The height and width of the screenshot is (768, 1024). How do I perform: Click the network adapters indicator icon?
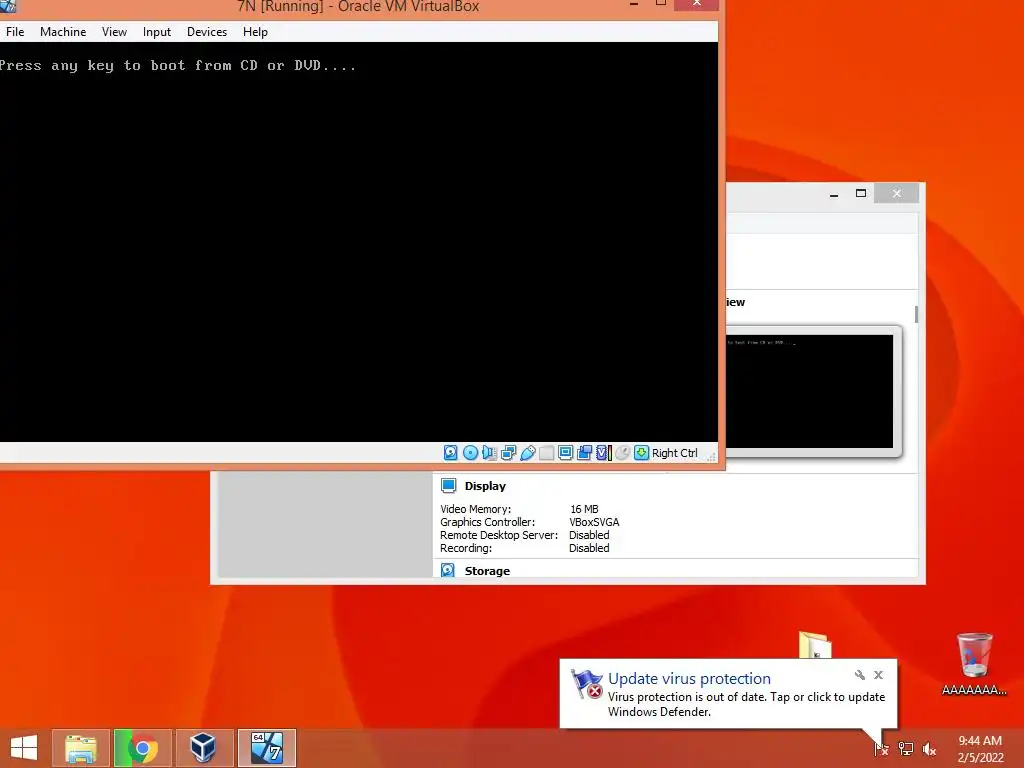pyautogui.click(x=508, y=453)
